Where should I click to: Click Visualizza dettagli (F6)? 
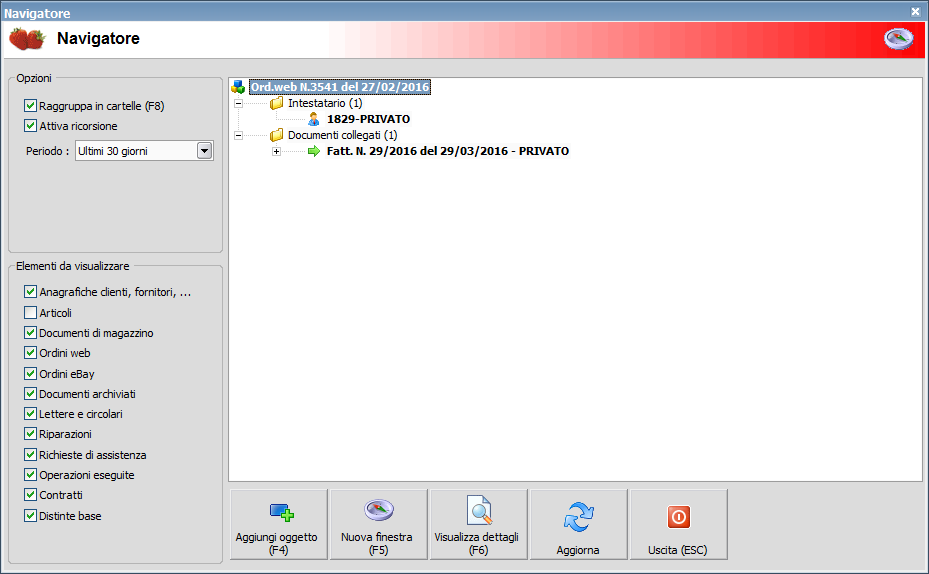(x=478, y=524)
